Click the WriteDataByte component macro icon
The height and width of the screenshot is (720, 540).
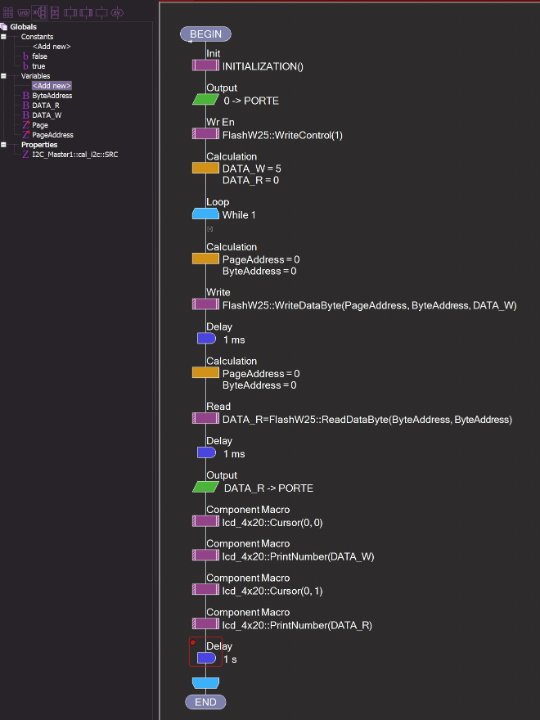pos(205,304)
